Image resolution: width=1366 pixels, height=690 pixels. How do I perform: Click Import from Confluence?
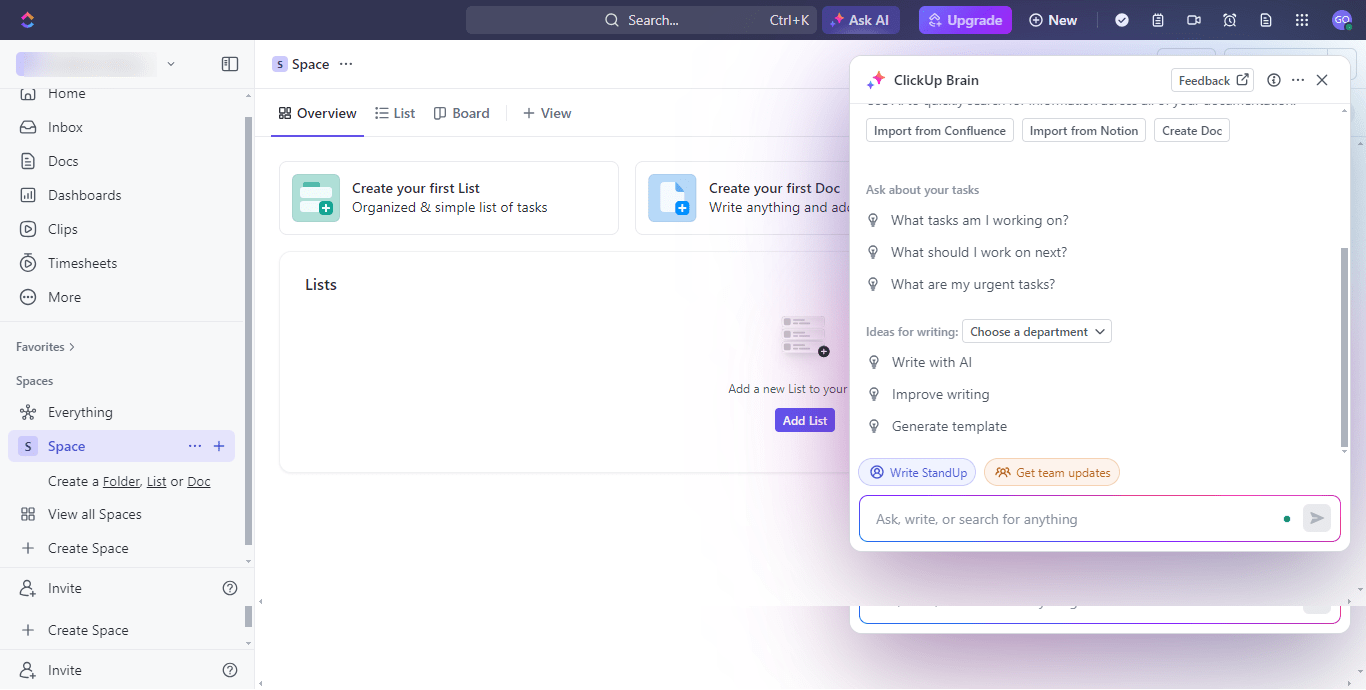click(940, 130)
